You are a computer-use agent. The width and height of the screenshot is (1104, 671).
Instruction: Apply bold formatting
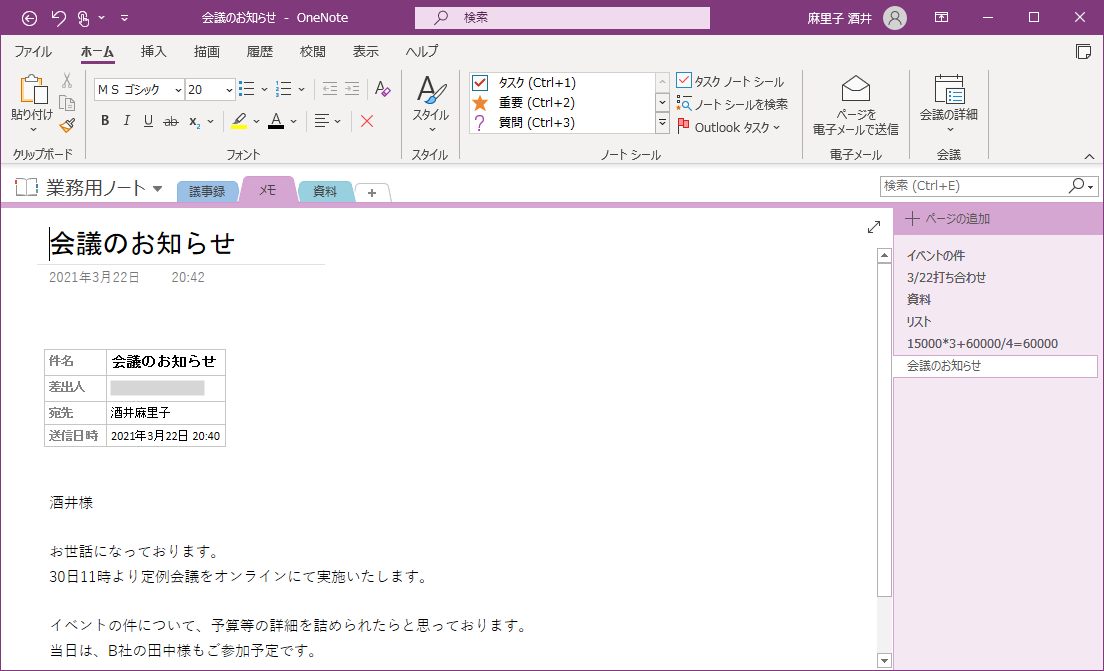tap(105, 121)
